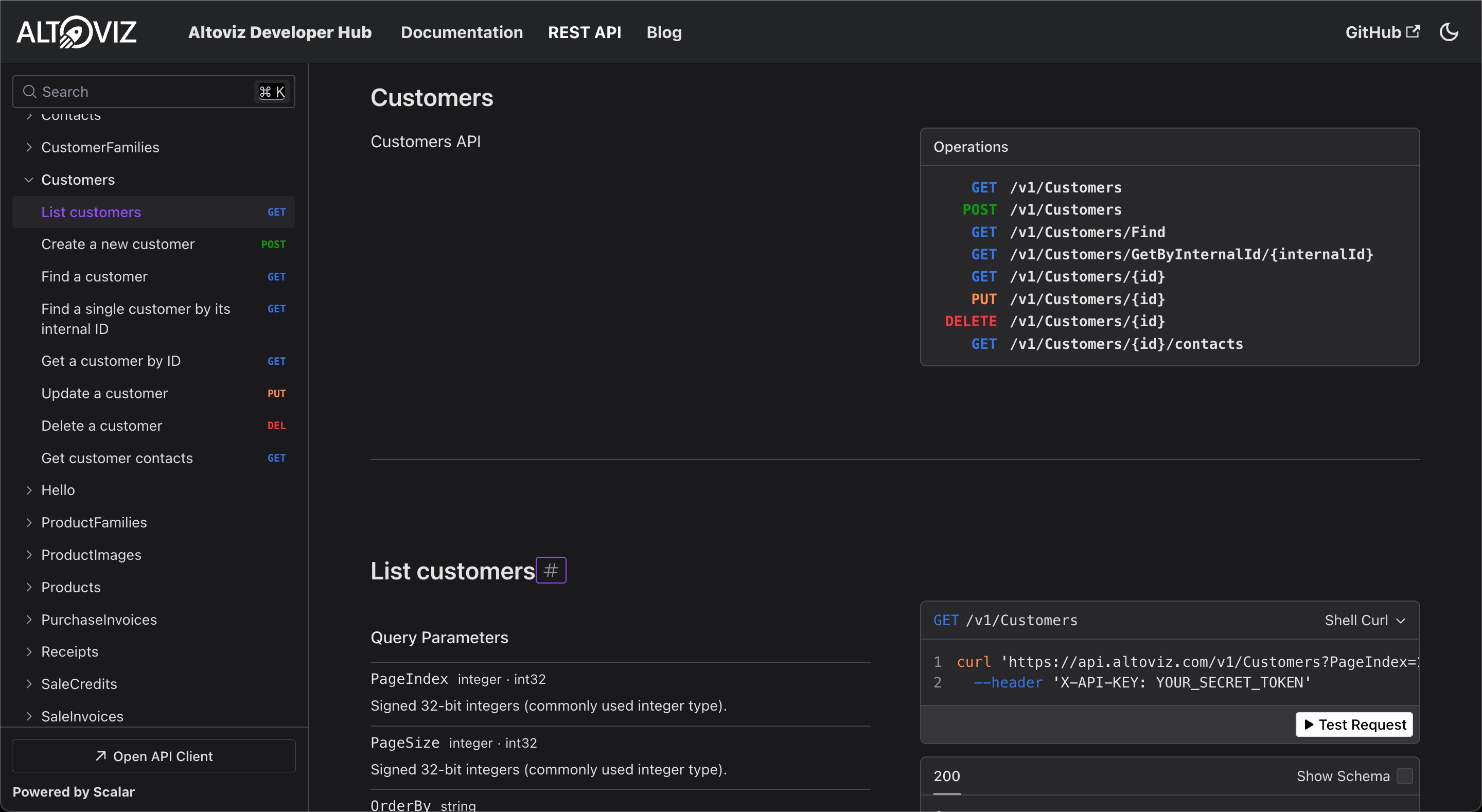Screen dimensions: 1482x812
Task: Expand the ProductFamilies section
Action: [154, 522]
